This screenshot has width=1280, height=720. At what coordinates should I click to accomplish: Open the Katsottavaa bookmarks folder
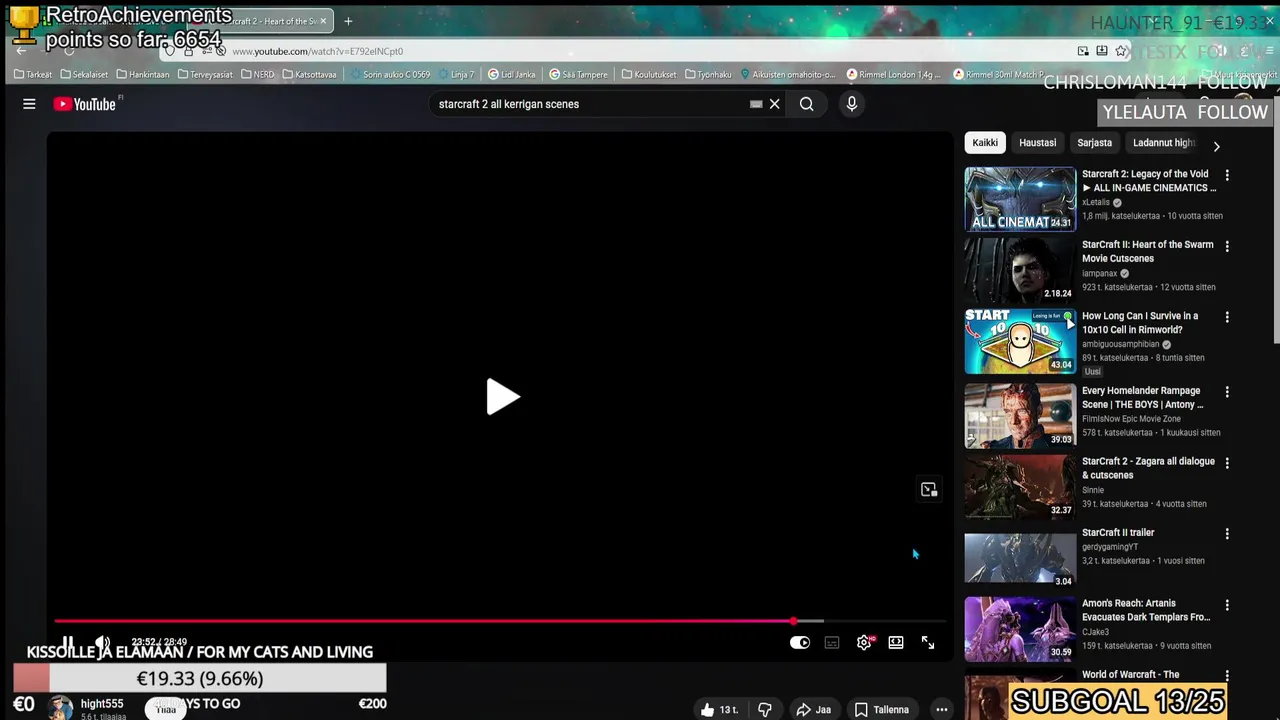coord(310,74)
